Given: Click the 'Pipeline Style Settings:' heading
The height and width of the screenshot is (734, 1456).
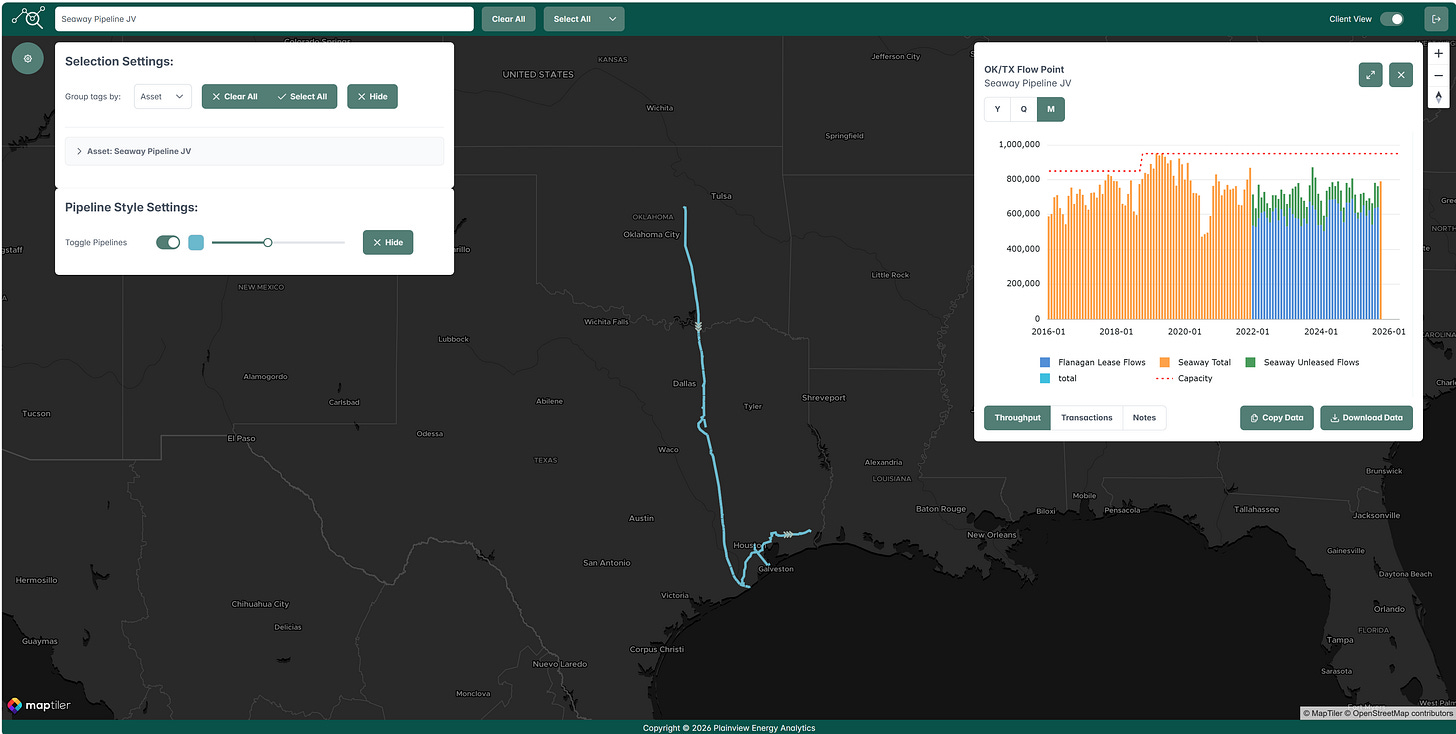Looking at the screenshot, I should tap(131, 207).
